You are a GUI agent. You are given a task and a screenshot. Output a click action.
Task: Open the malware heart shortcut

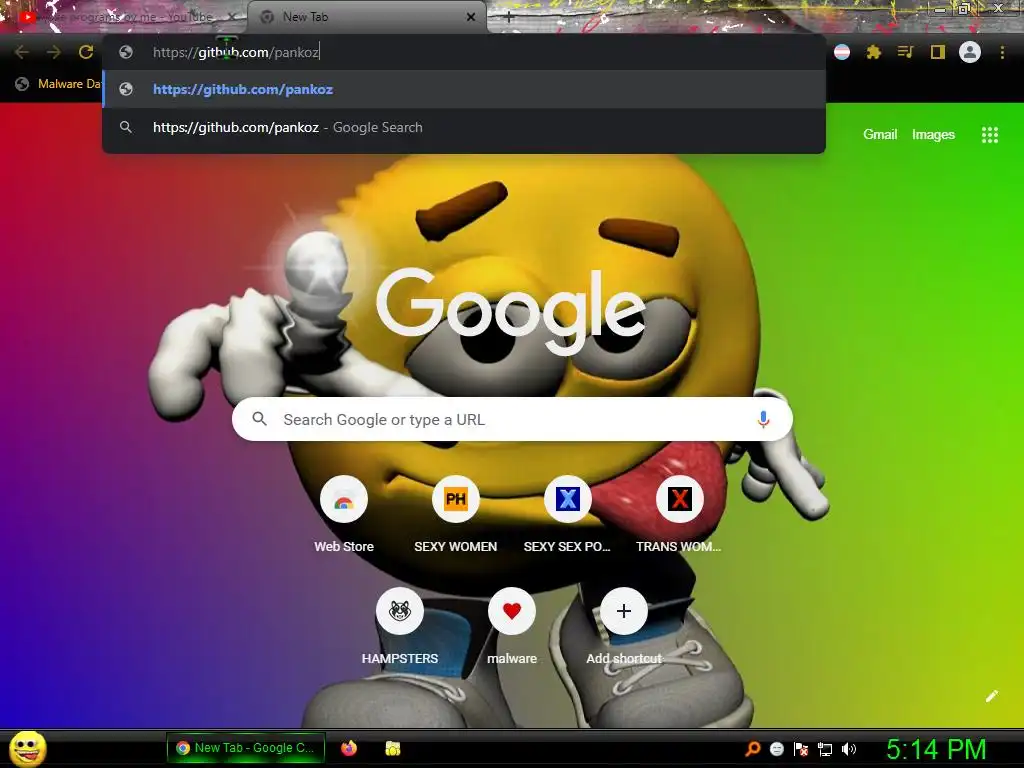click(512, 627)
